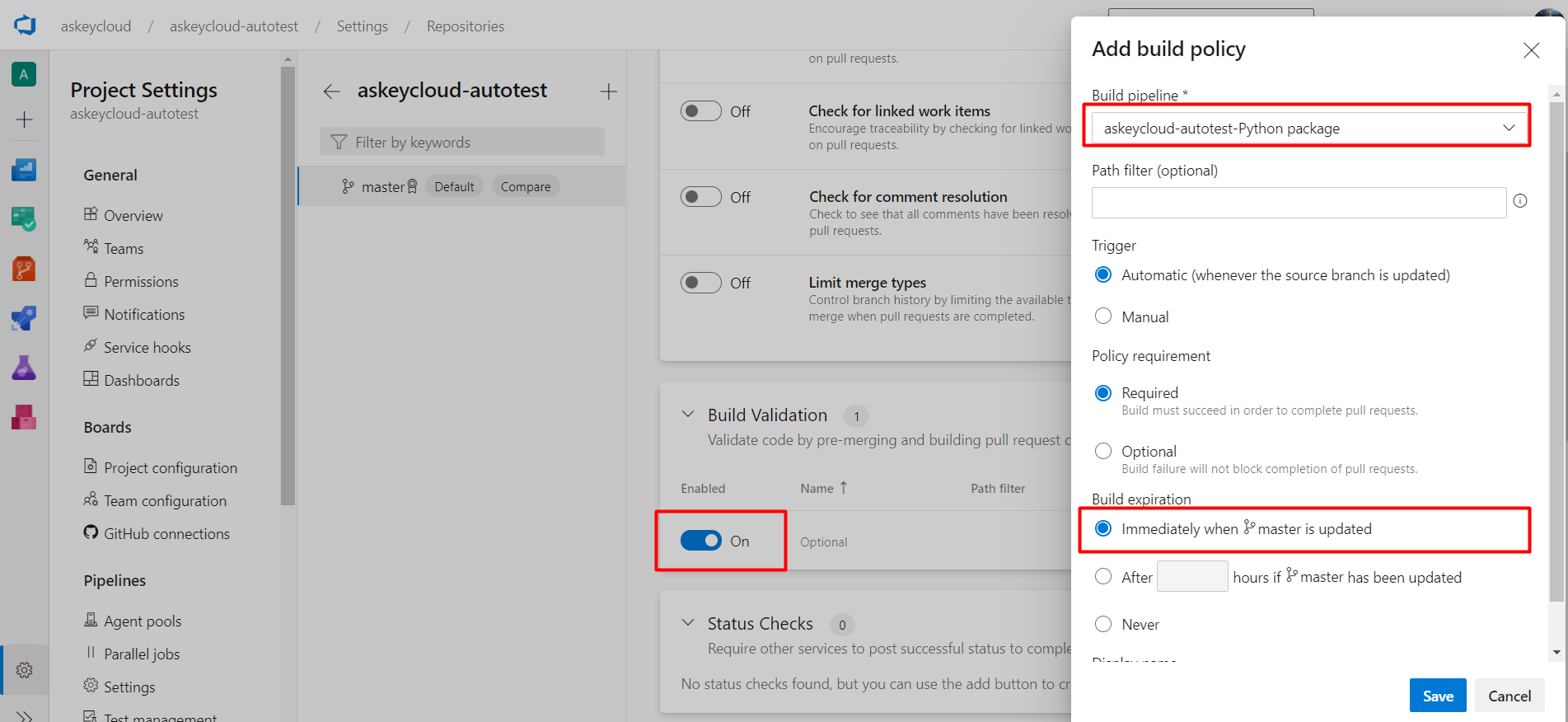Open Repos hub icon

[x=24, y=269]
